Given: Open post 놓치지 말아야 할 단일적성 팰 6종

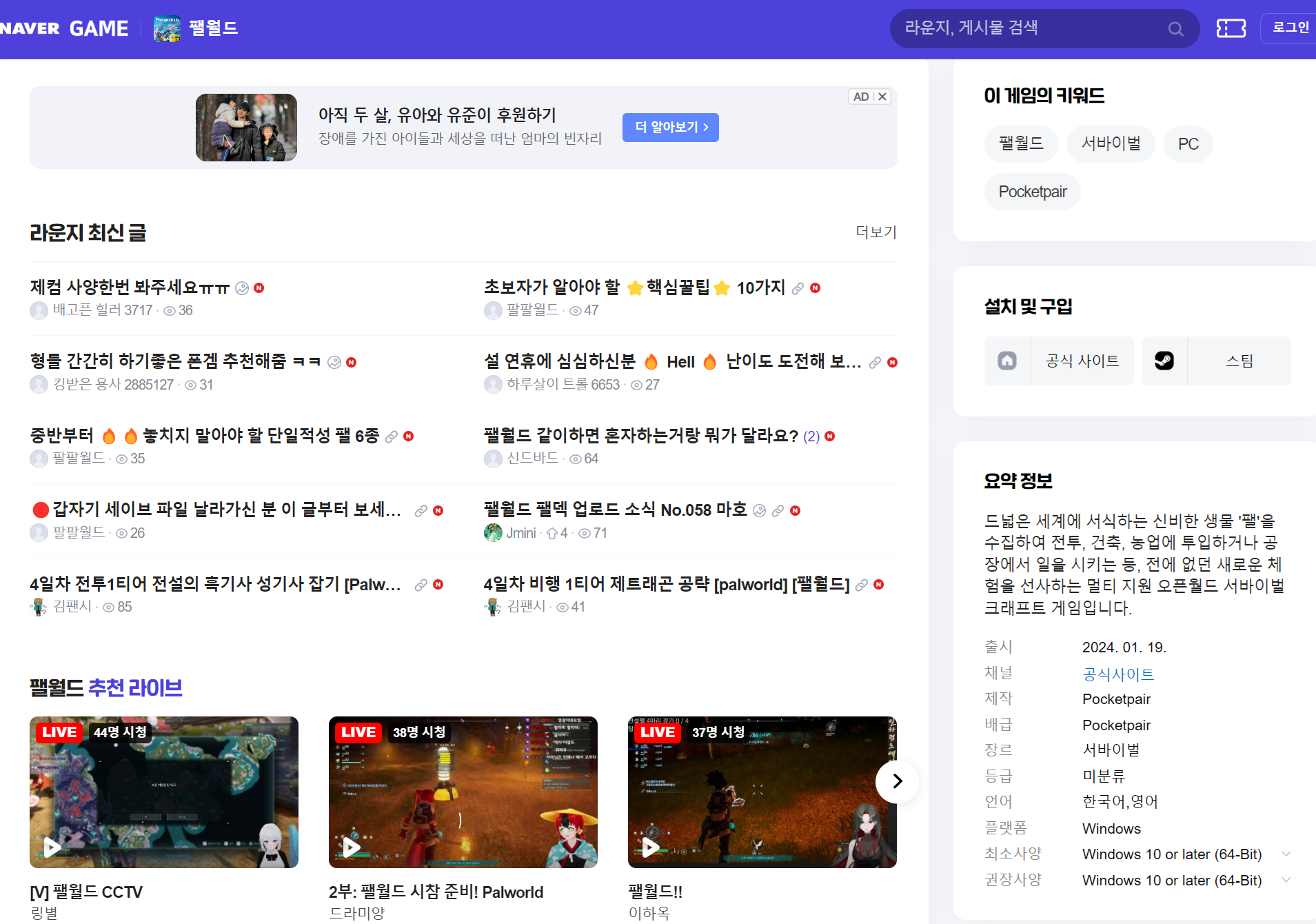Looking at the screenshot, I should pyautogui.click(x=205, y=436).
